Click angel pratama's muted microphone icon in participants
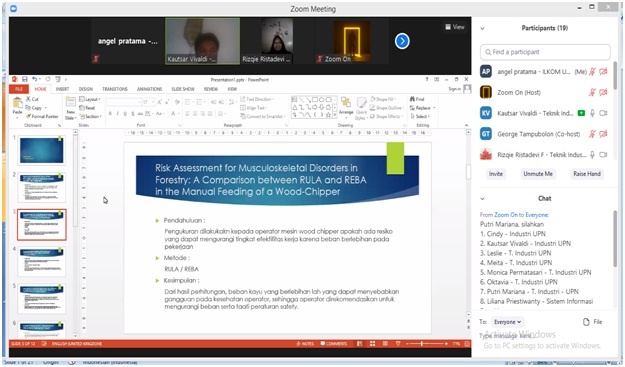The width and height of the screenshot is (625, 367). coord(592,72)
